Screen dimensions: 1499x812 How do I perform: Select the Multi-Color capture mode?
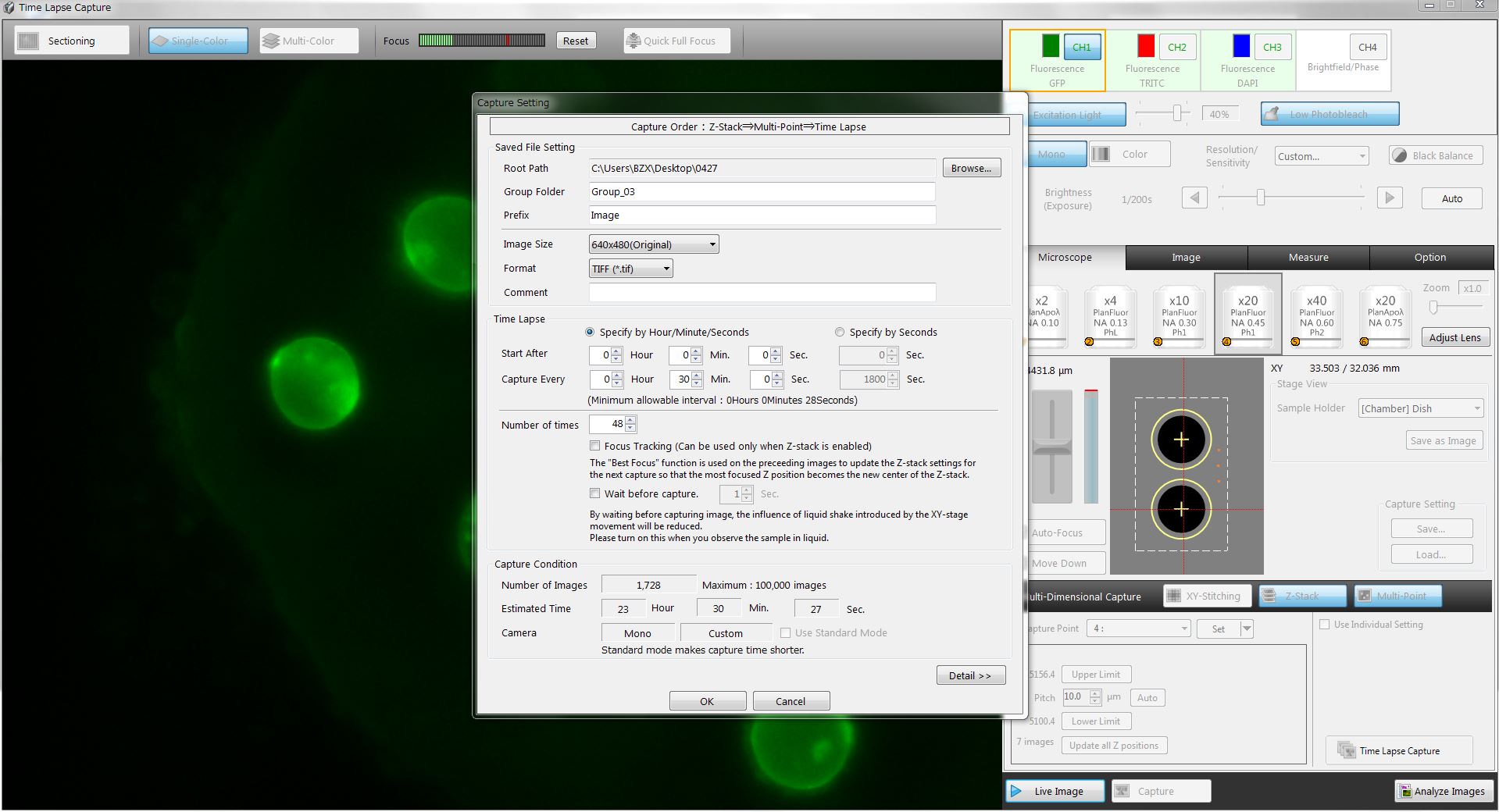coord(309,41)
